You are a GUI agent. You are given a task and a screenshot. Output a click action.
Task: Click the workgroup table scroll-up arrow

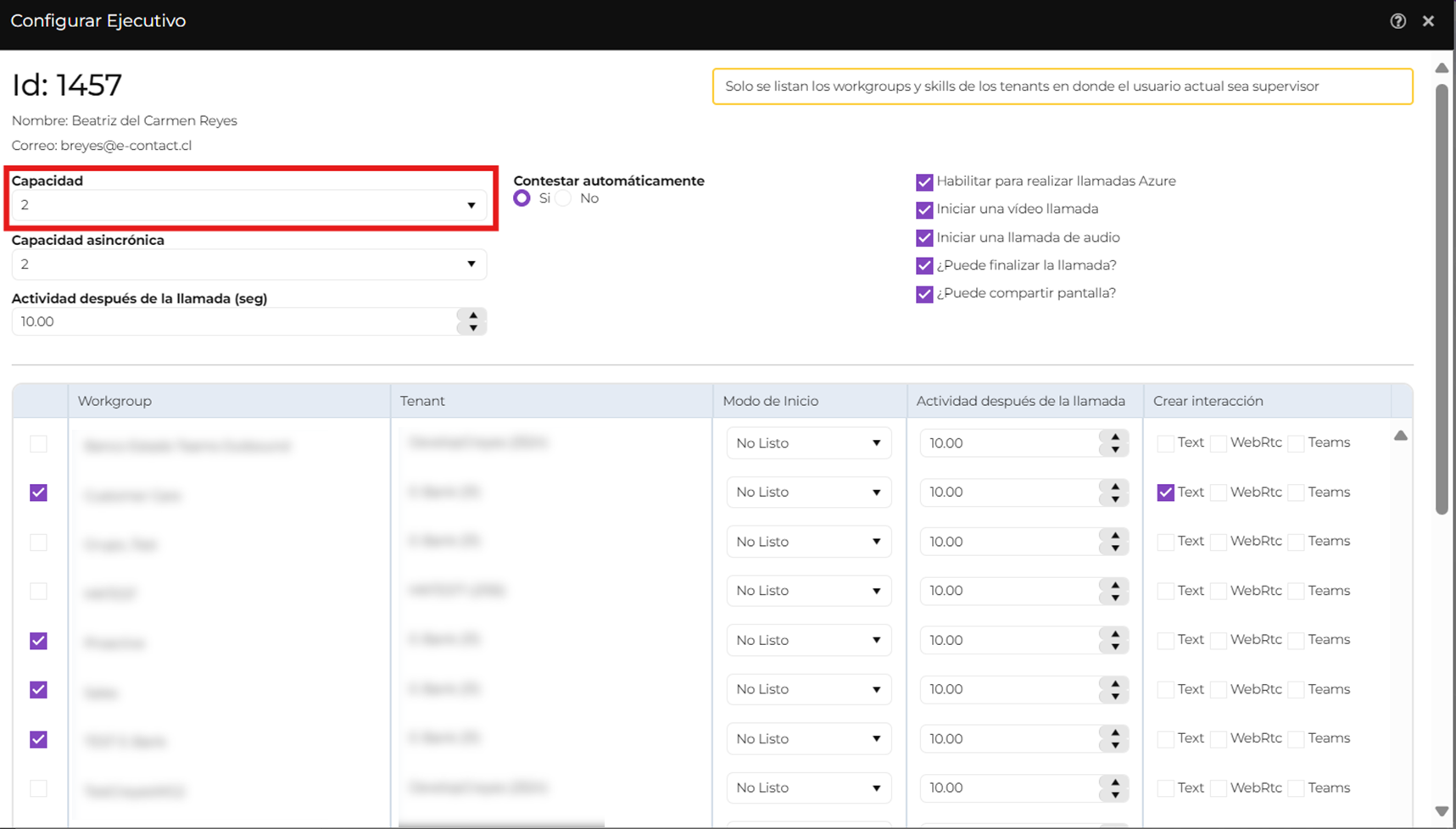[1401, 436]
